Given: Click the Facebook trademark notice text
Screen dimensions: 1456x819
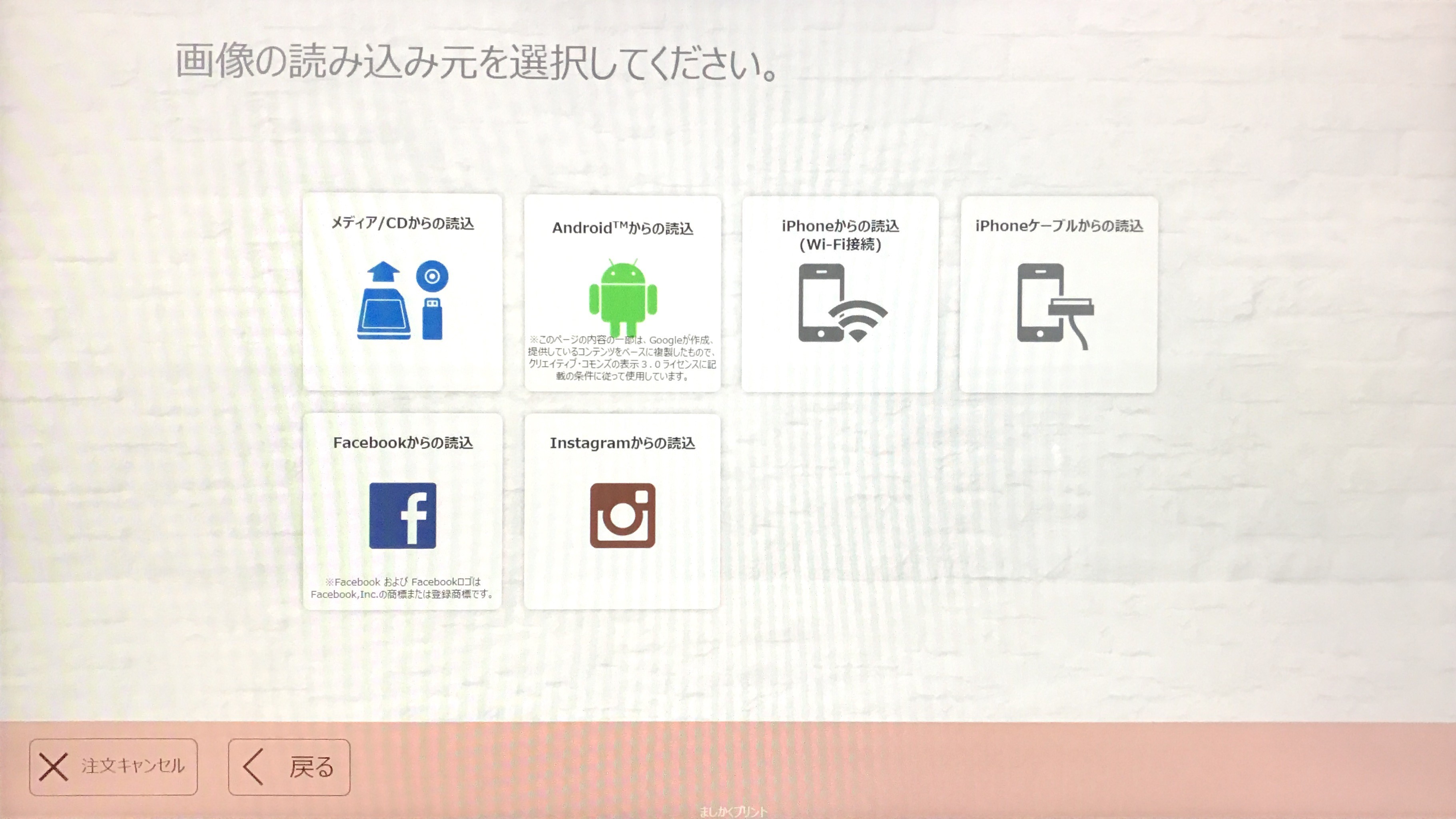Looking at the screenshot, I should click(403, 588).
